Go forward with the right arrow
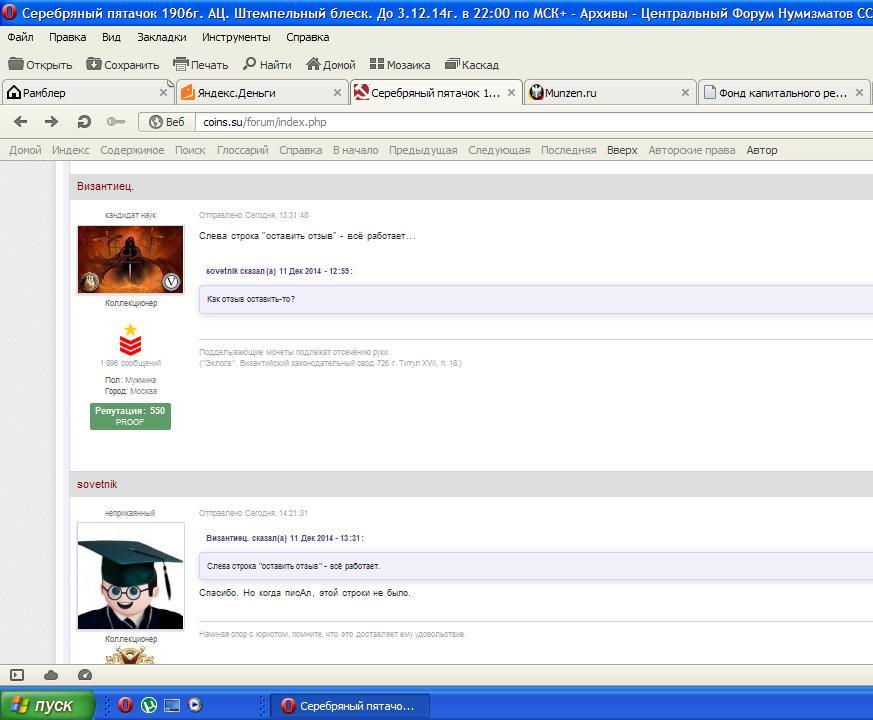The height and width of the screenshot is (720, 873). pyautogui.click(x=52, y=121)
